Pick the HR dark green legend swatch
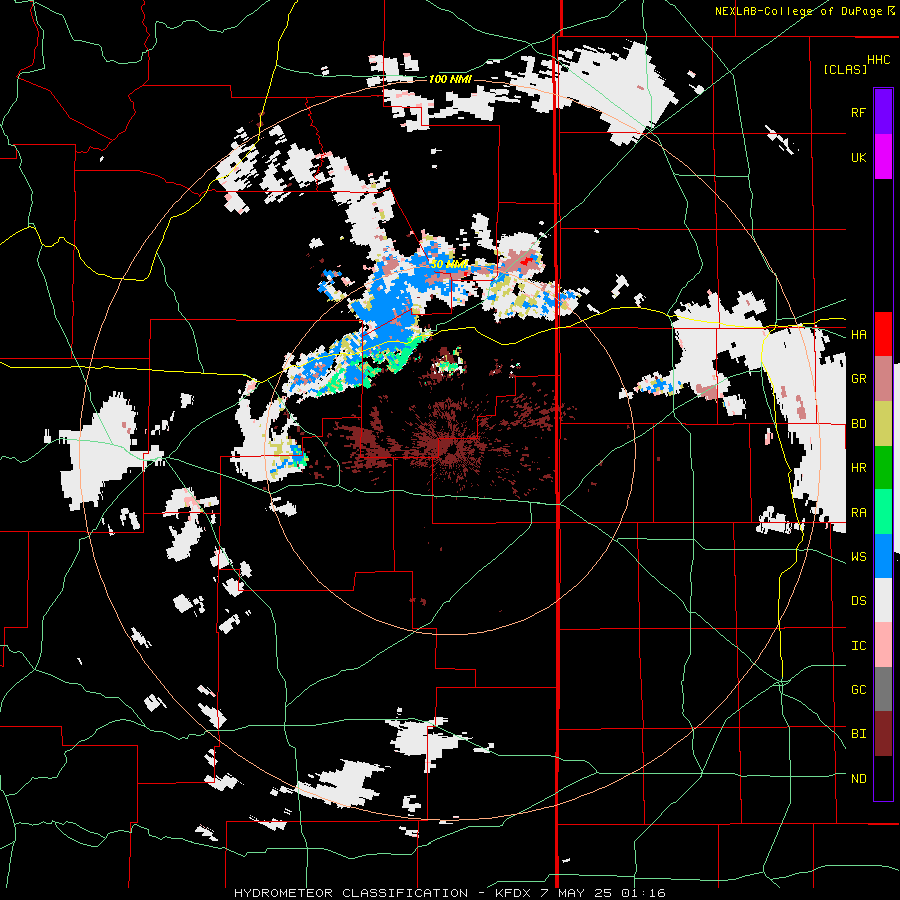This screenshot has height=900, width=900. [883, 467]
